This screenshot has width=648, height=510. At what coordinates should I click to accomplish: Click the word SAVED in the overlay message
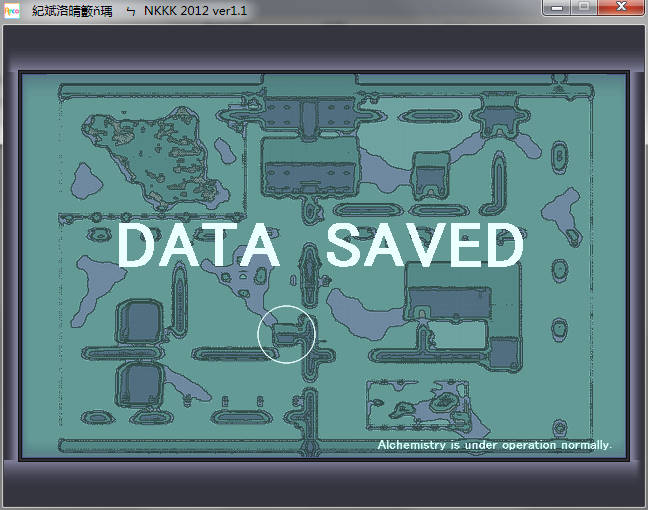(x=424, y=247)
